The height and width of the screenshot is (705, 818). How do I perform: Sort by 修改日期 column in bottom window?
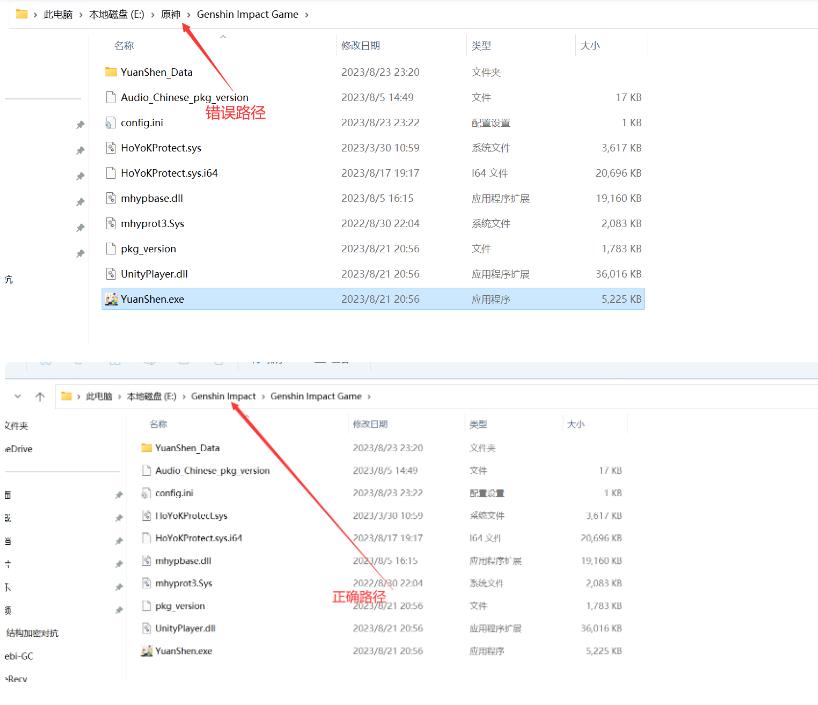tap(370, 424)
